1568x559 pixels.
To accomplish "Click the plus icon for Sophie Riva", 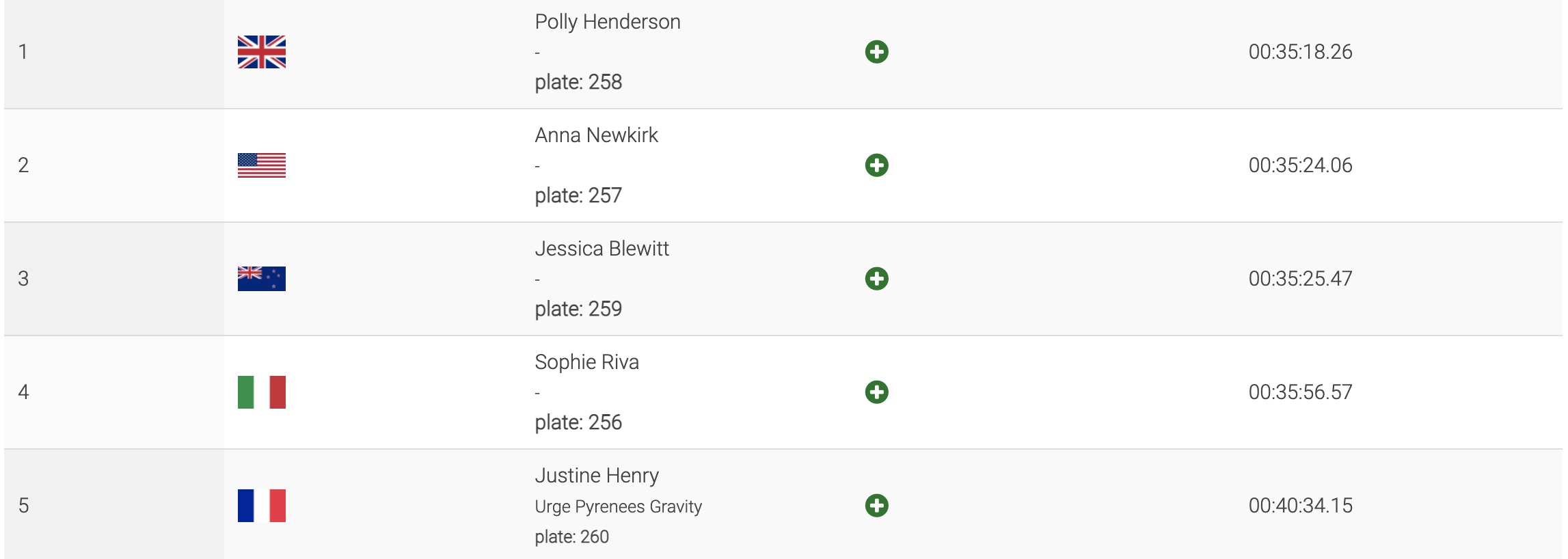I will 876,392.
